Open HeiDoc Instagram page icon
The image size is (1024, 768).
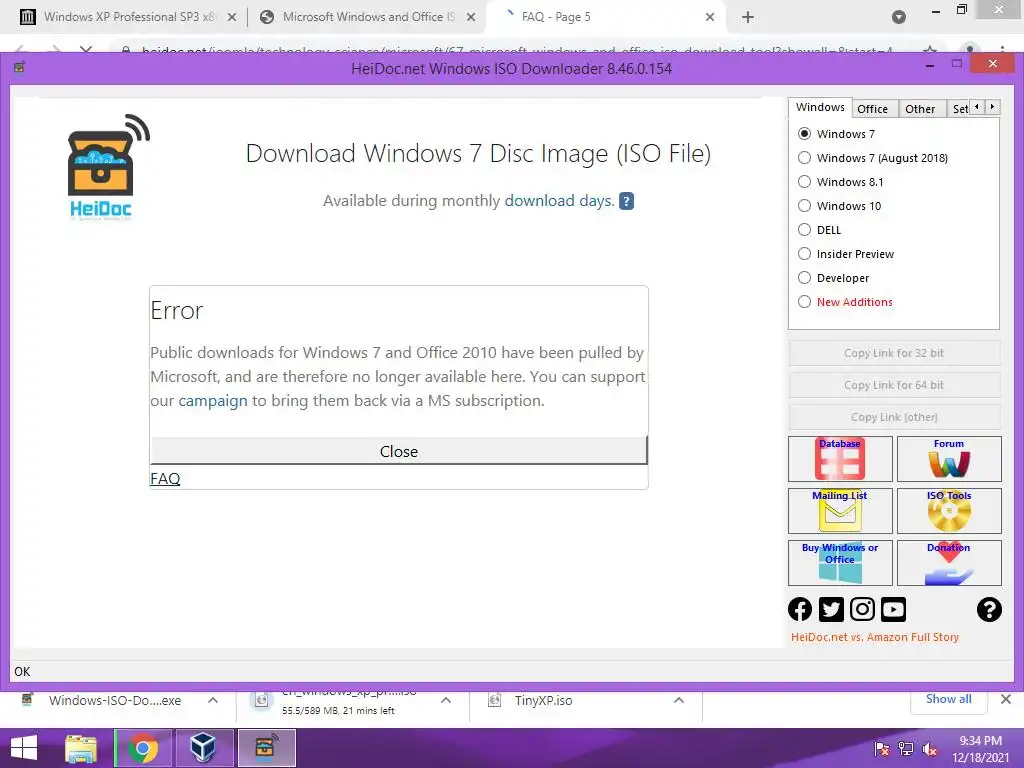[x=862, y=609]
